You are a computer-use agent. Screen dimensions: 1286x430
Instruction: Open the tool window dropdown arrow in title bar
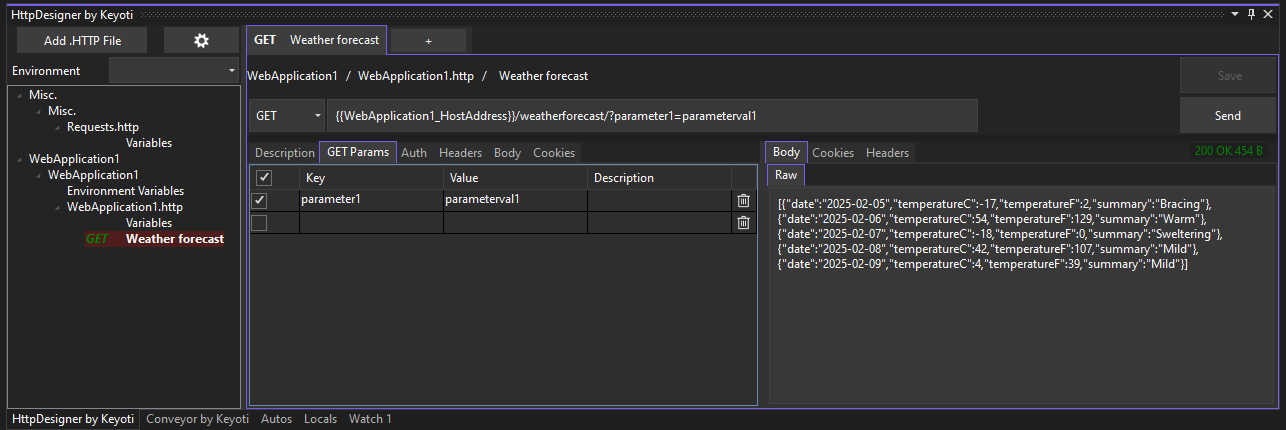point(1236,15)
